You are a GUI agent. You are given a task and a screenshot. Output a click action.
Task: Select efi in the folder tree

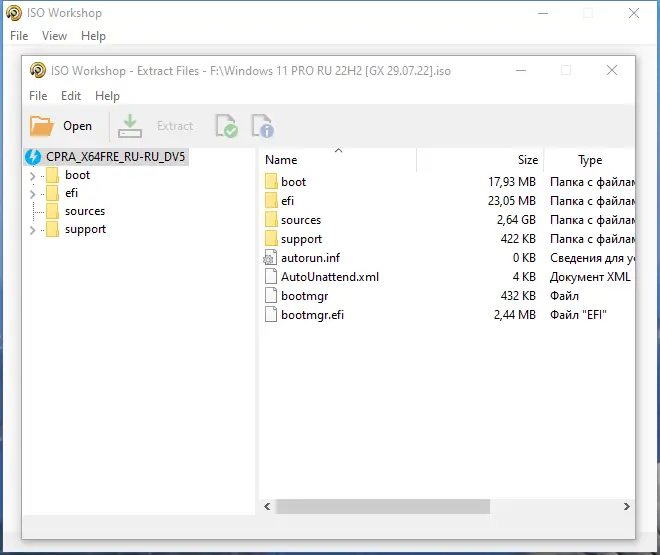72,193
